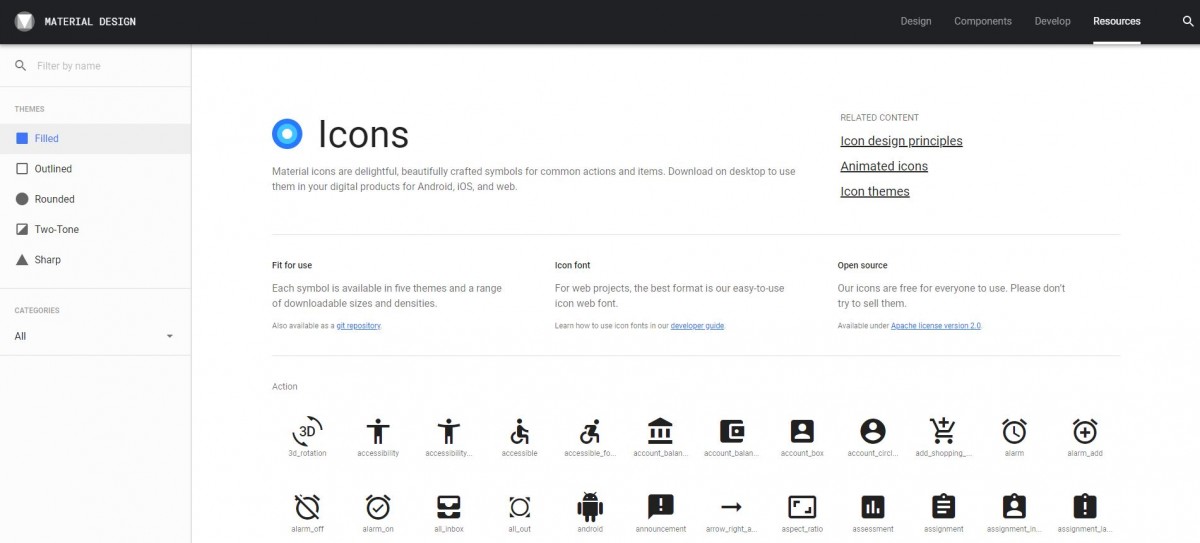Select the account_balance_wallet icon
This screenshot has width=1200, height=543.
click(732, 431)
